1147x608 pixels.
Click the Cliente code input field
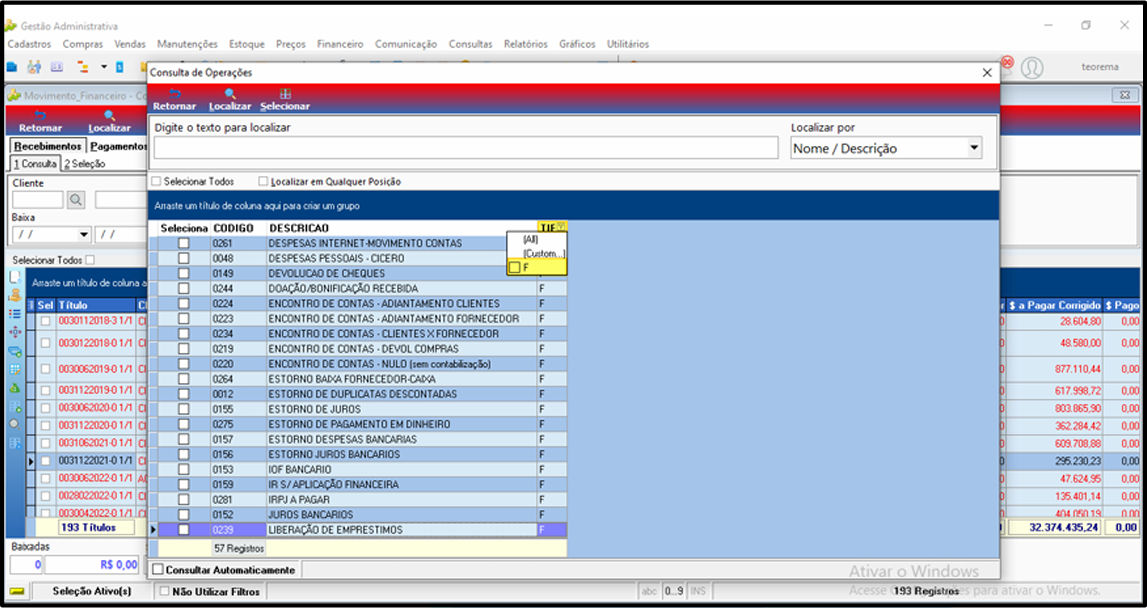click(38, 200)
